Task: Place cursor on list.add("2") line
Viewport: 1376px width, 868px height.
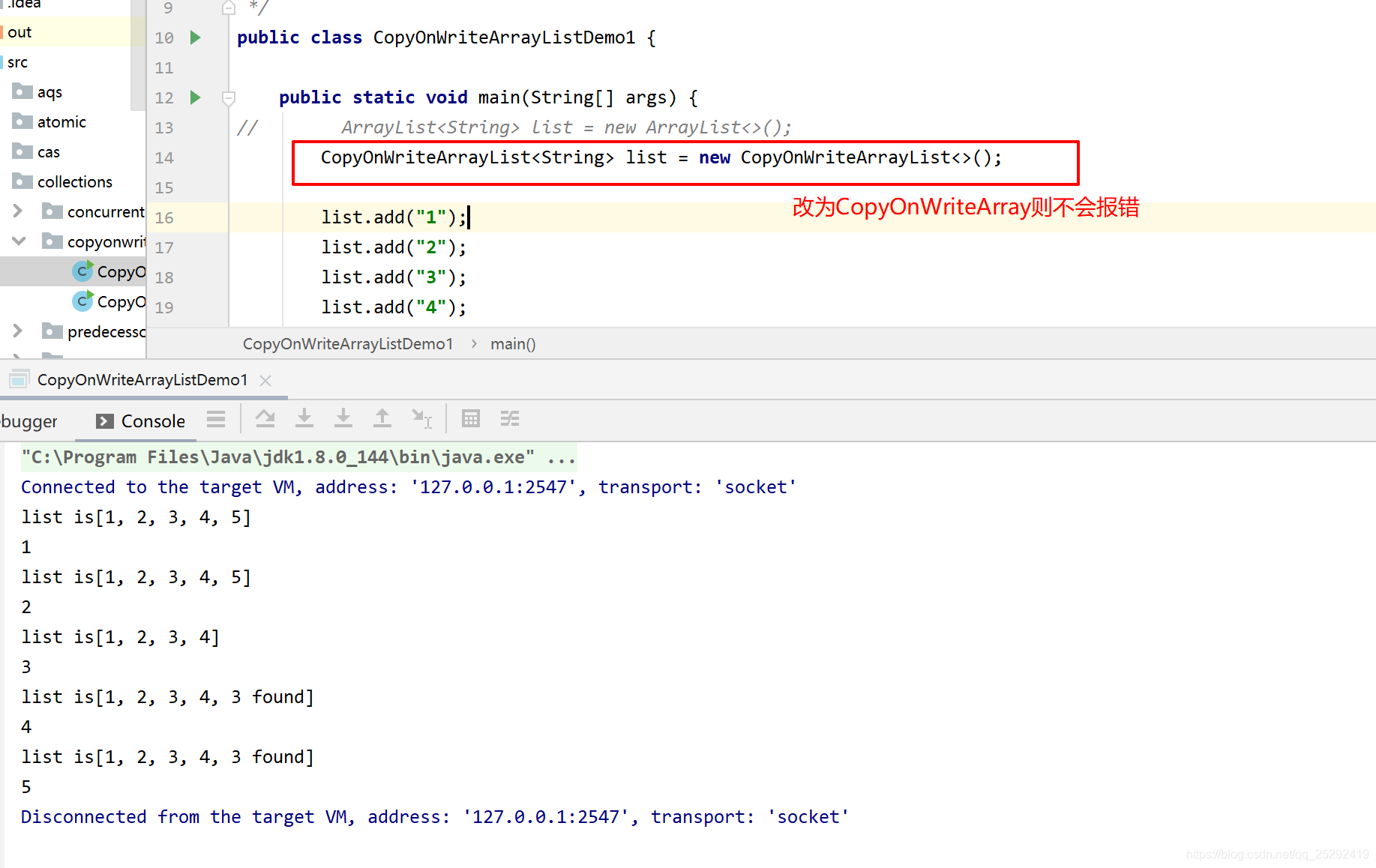Action: click(394, 247)
